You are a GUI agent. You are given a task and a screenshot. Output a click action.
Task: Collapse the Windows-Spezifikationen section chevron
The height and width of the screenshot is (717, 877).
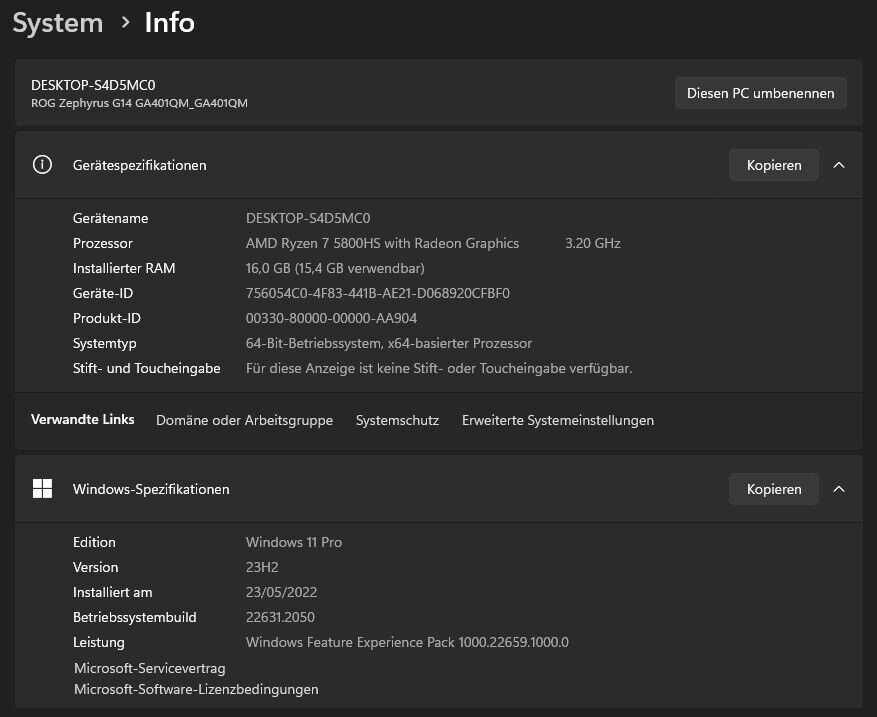click(838, 489)
